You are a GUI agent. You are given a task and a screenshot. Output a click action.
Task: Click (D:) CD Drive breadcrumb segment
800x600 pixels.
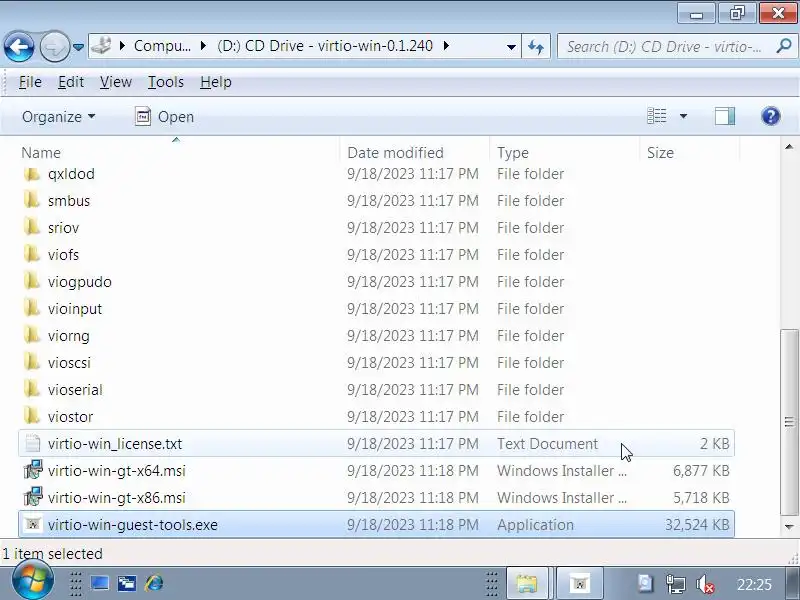pyautogui.click(x=324, y=46)
